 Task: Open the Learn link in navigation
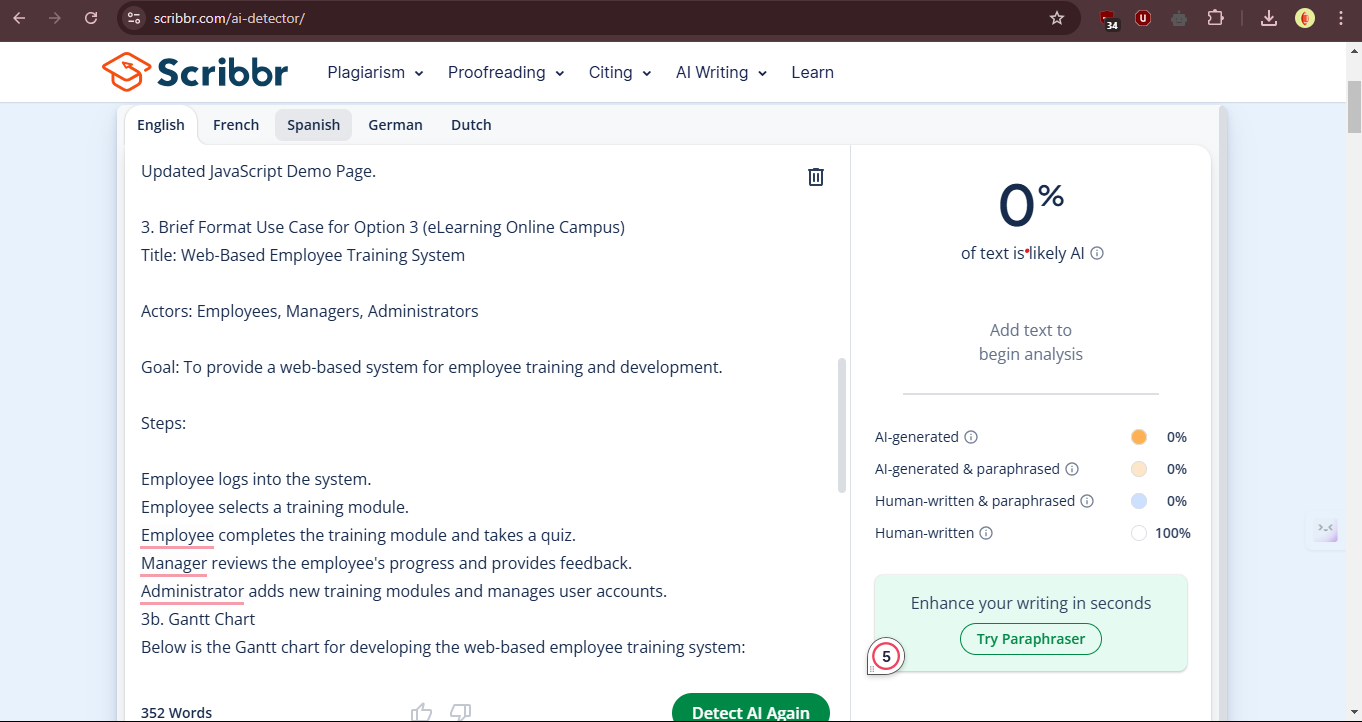812,72
